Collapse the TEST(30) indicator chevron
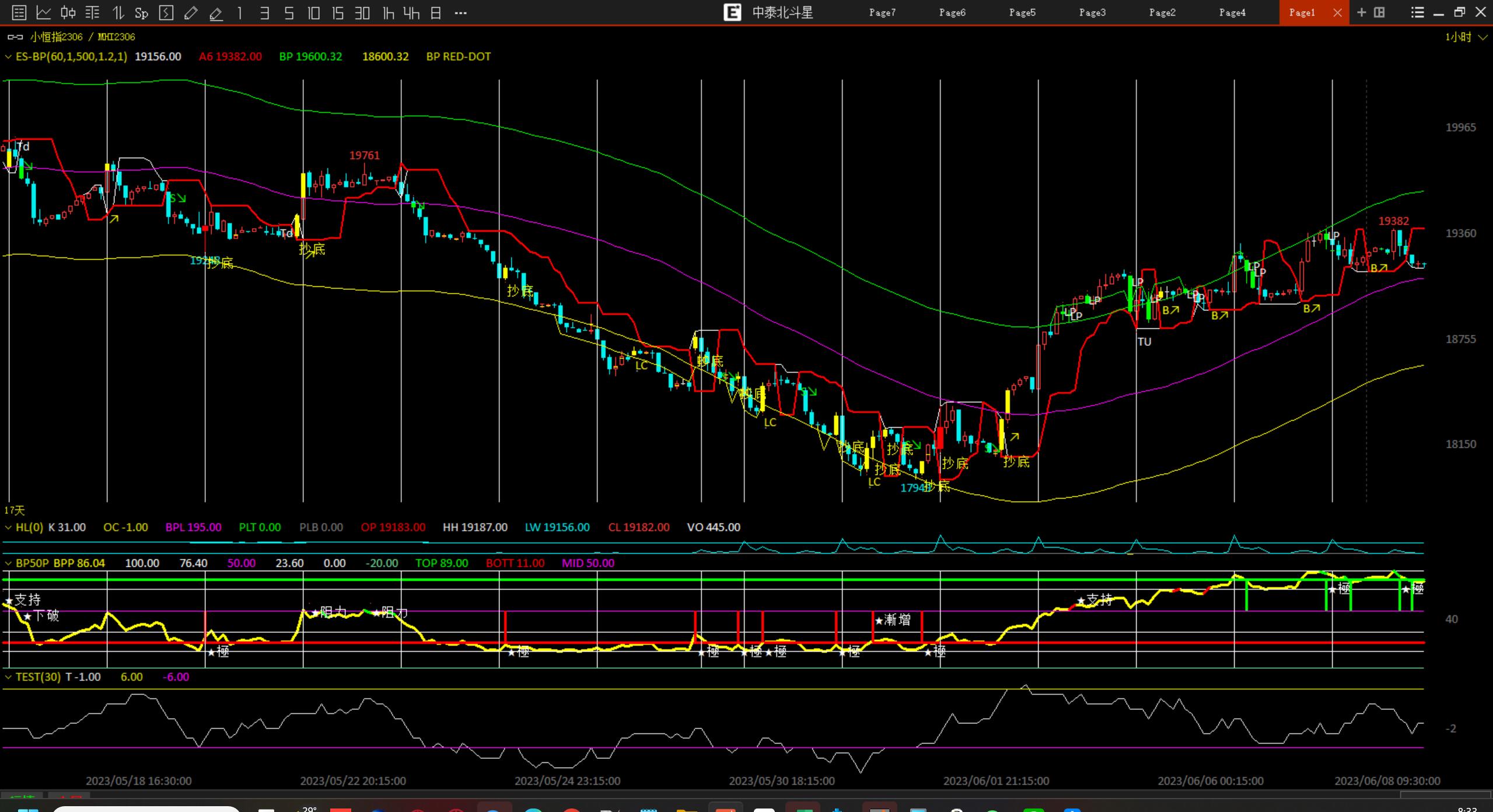1493x812 pixels. tap(8, 677)
